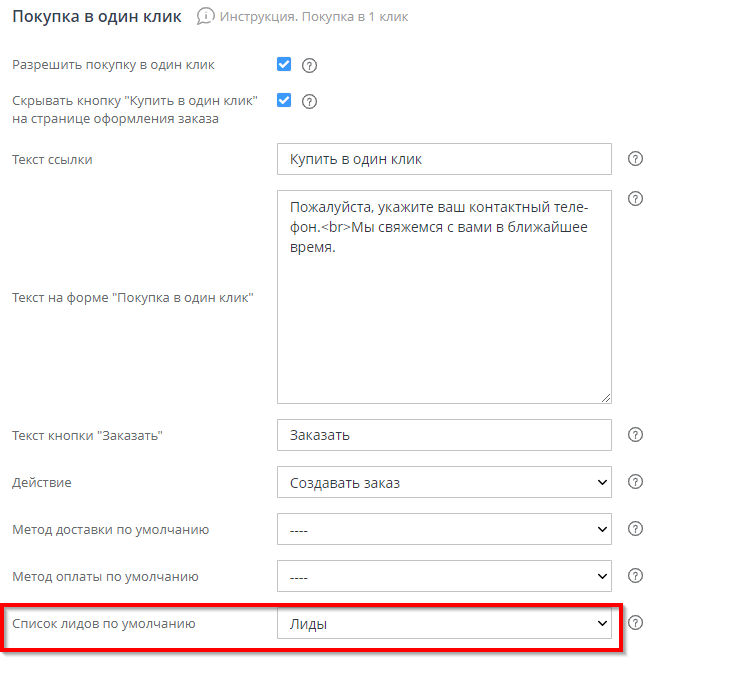Viewport: 740px width, 673px height.
Task: Click help icon for form text area
Action: [x=635, y=199]
